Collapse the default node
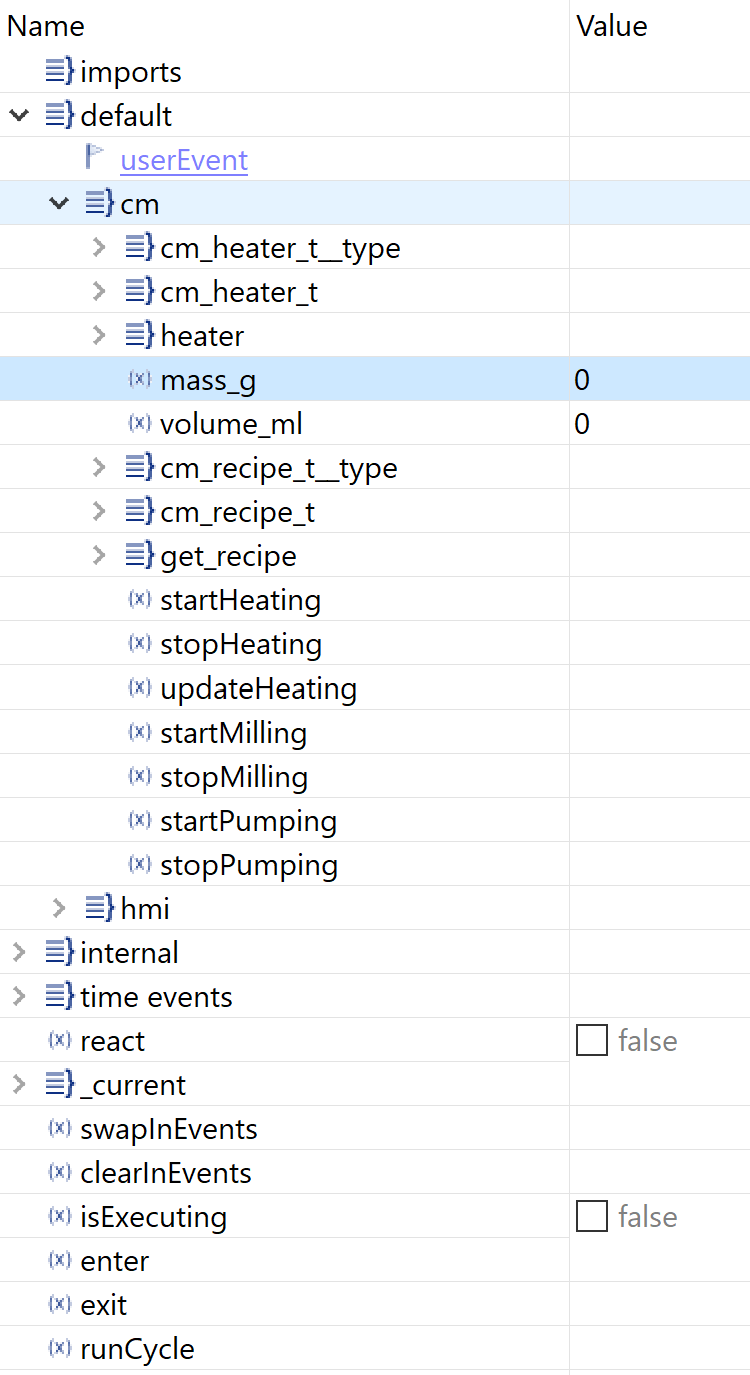 [x=18, y=115]
